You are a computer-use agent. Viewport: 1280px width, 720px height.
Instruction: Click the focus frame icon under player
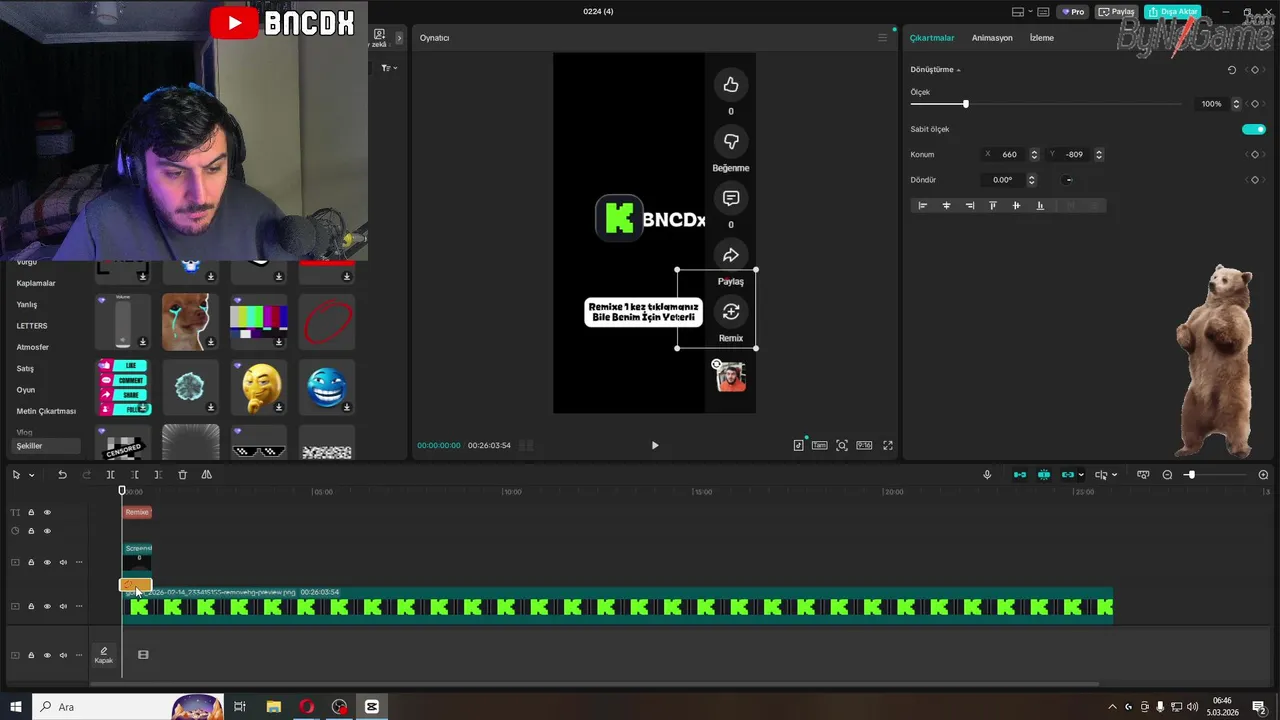click(x=842, y=445)
